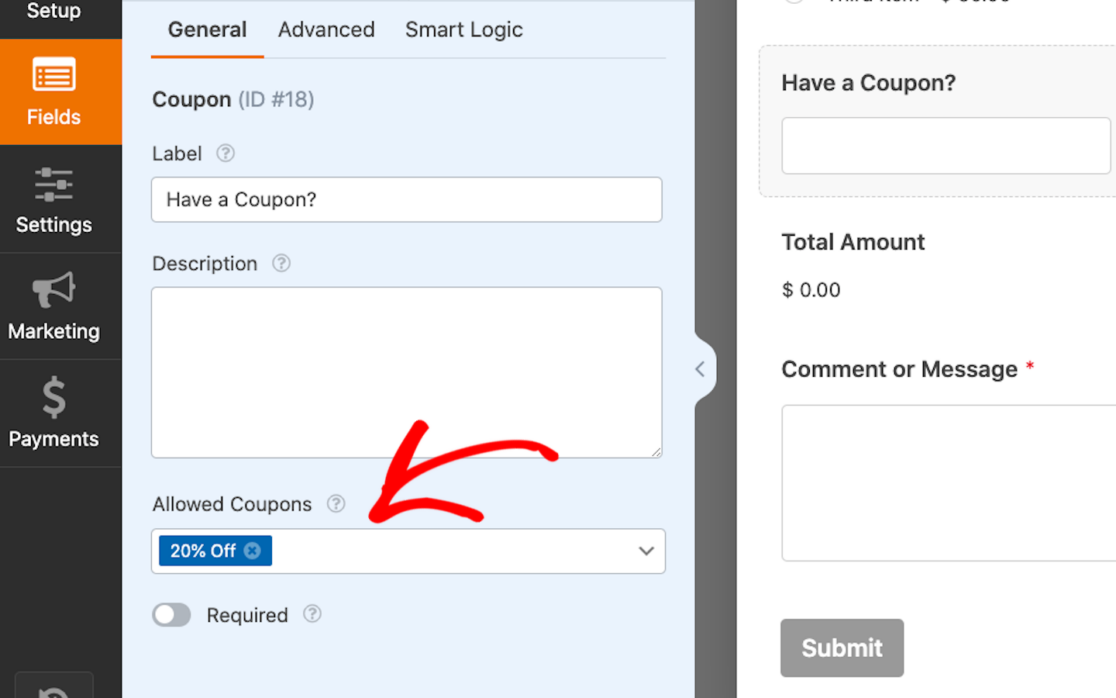Screen dimensions: 1116x698
Task: Click the help icon next to Label
Action: coord(226,153)
